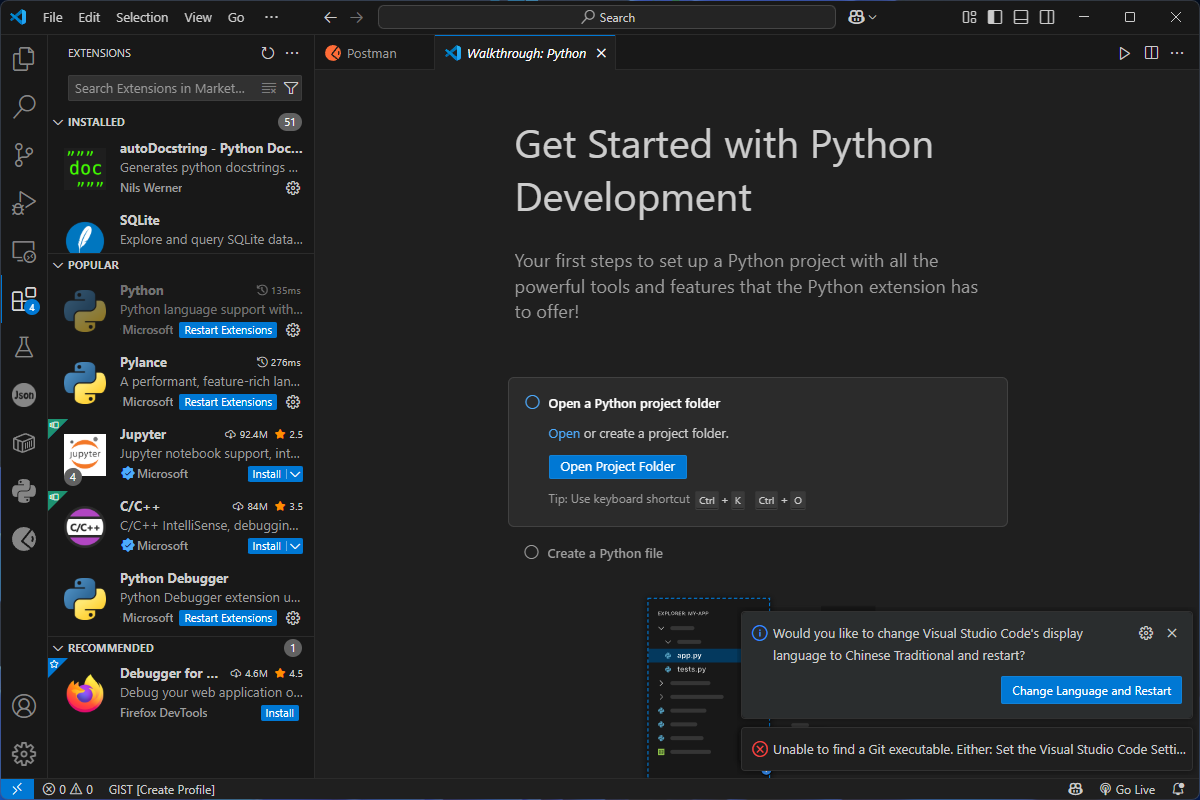Open editor More Actions menu
1200x800 pixels.
1177,53
